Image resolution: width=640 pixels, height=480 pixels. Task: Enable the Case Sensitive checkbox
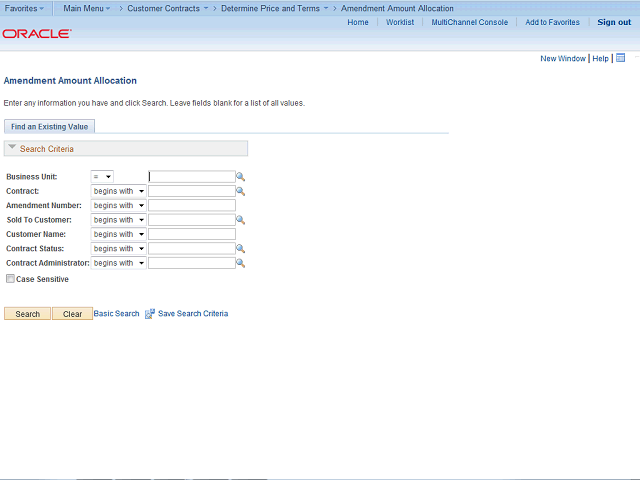tap(10, 279)
